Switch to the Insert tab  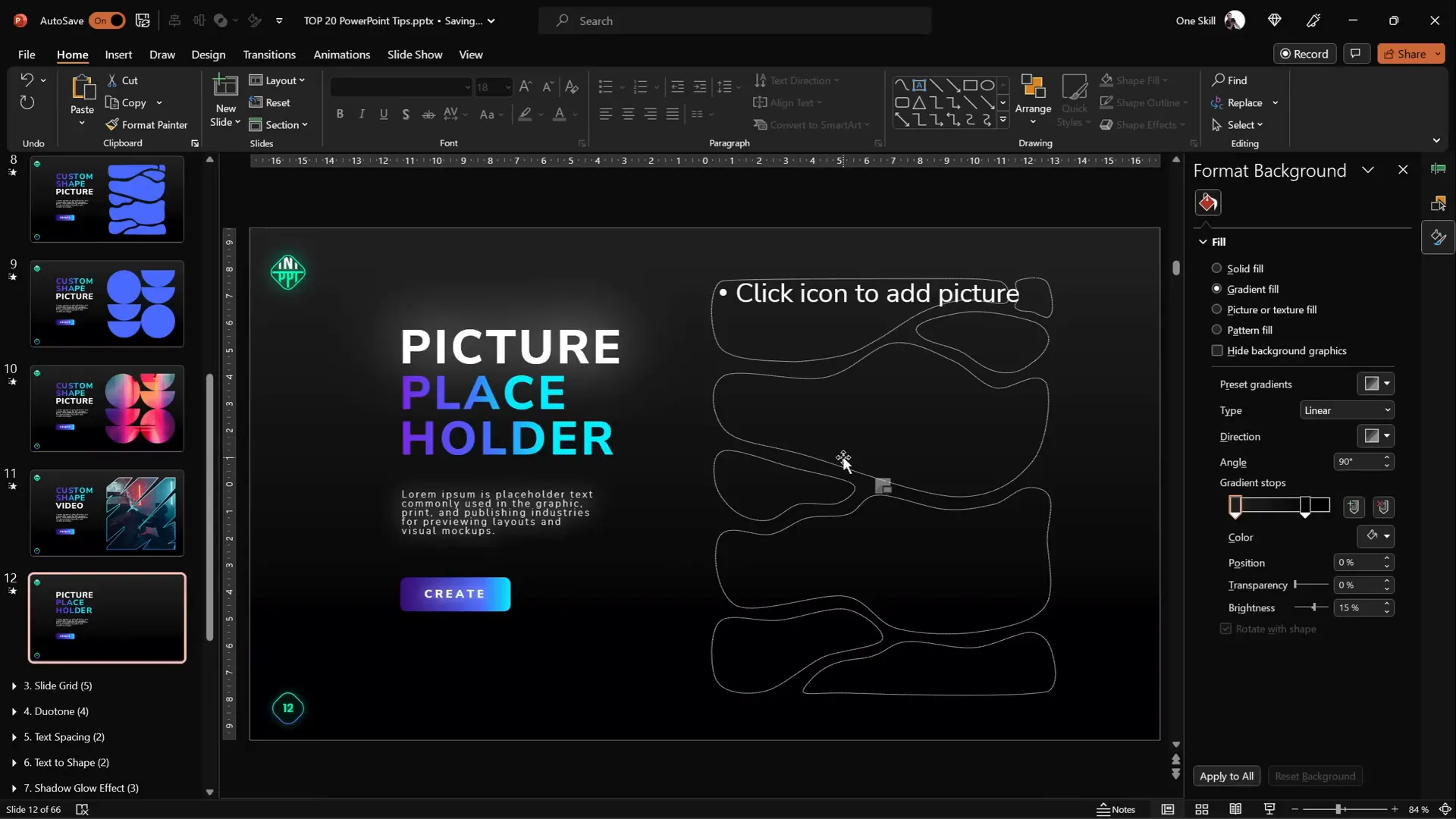[118, 55]
